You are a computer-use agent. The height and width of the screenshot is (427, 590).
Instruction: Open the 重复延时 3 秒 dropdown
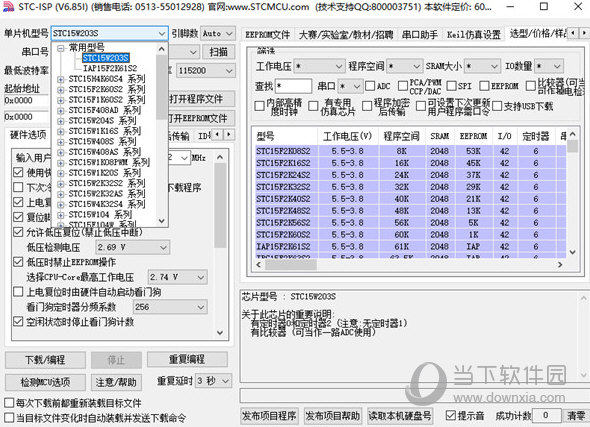(x=213, y=381)
